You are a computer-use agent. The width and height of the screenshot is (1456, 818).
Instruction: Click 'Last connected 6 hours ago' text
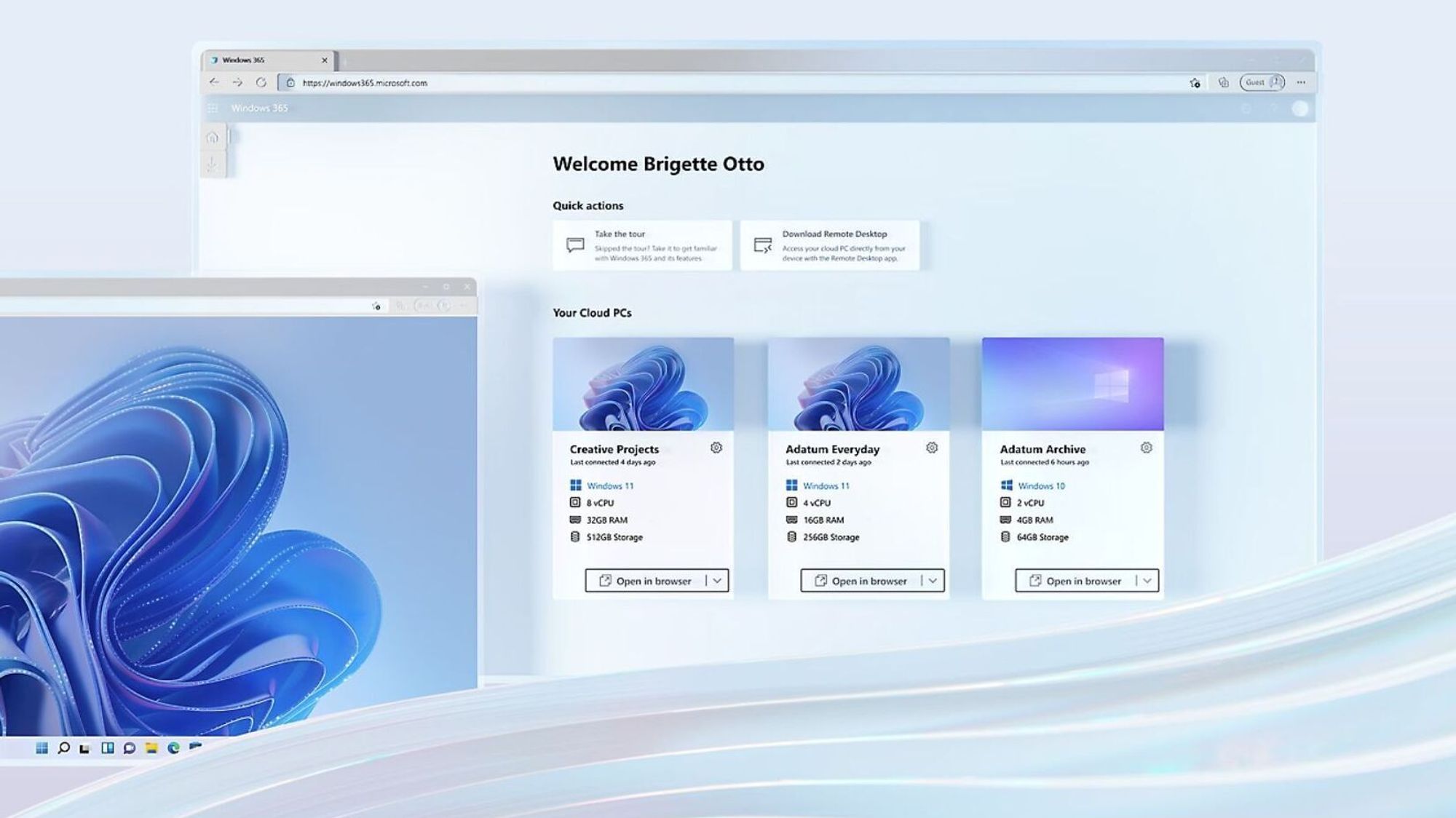coord(1045,462)
